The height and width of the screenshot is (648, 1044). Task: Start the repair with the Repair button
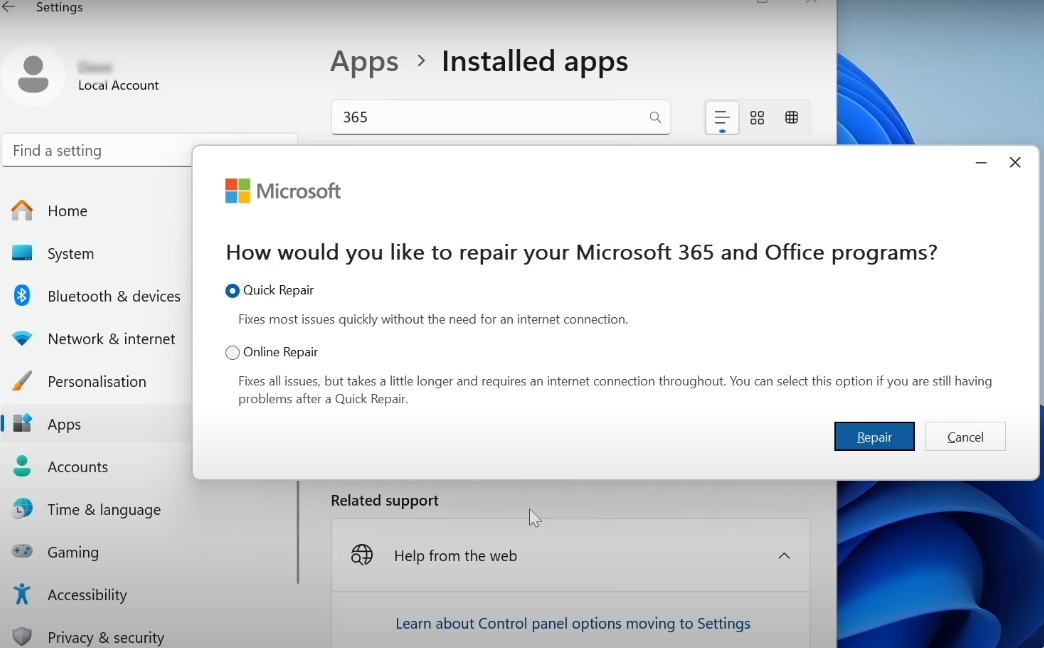[874, 437]
